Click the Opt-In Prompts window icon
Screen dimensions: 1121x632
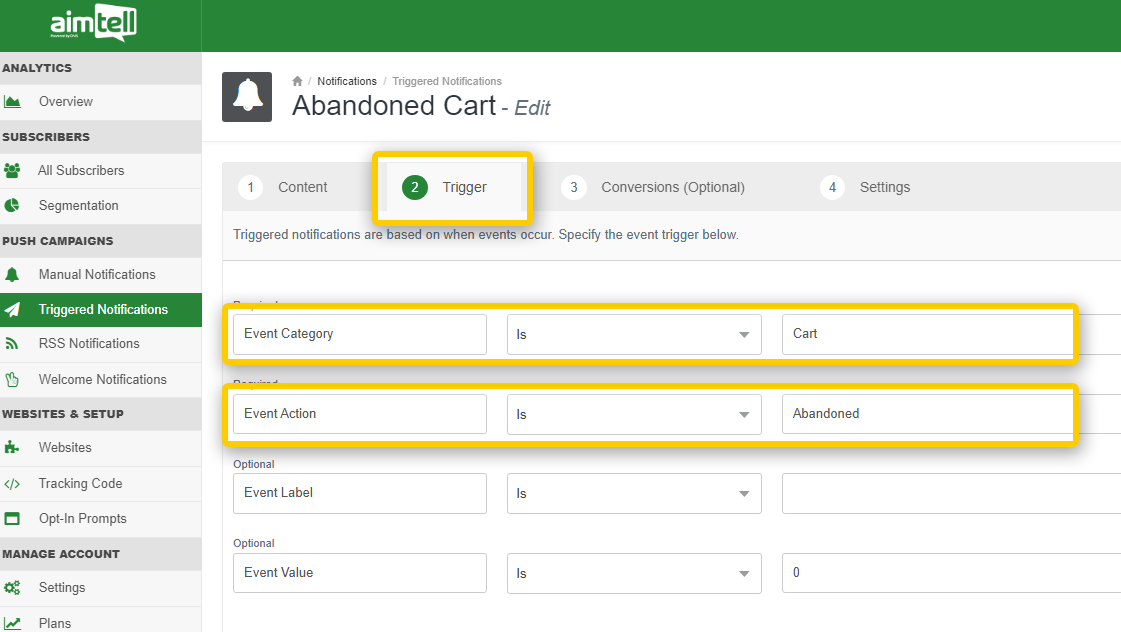pos(12,518)
